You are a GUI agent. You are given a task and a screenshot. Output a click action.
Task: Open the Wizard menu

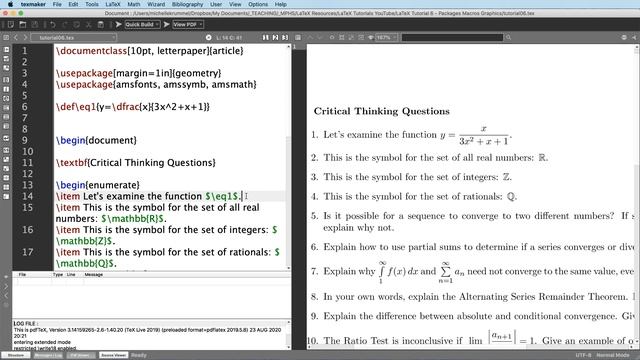[156, 4]
